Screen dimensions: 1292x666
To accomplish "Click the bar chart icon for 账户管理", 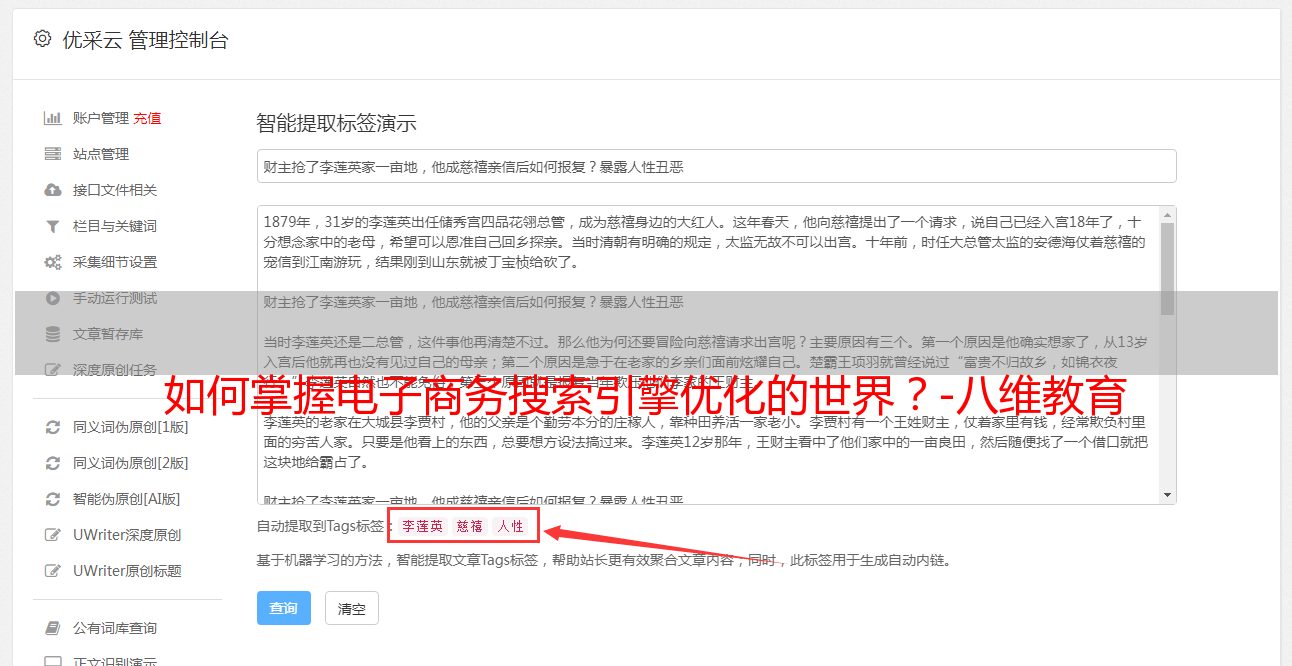I will coord(53,118).
